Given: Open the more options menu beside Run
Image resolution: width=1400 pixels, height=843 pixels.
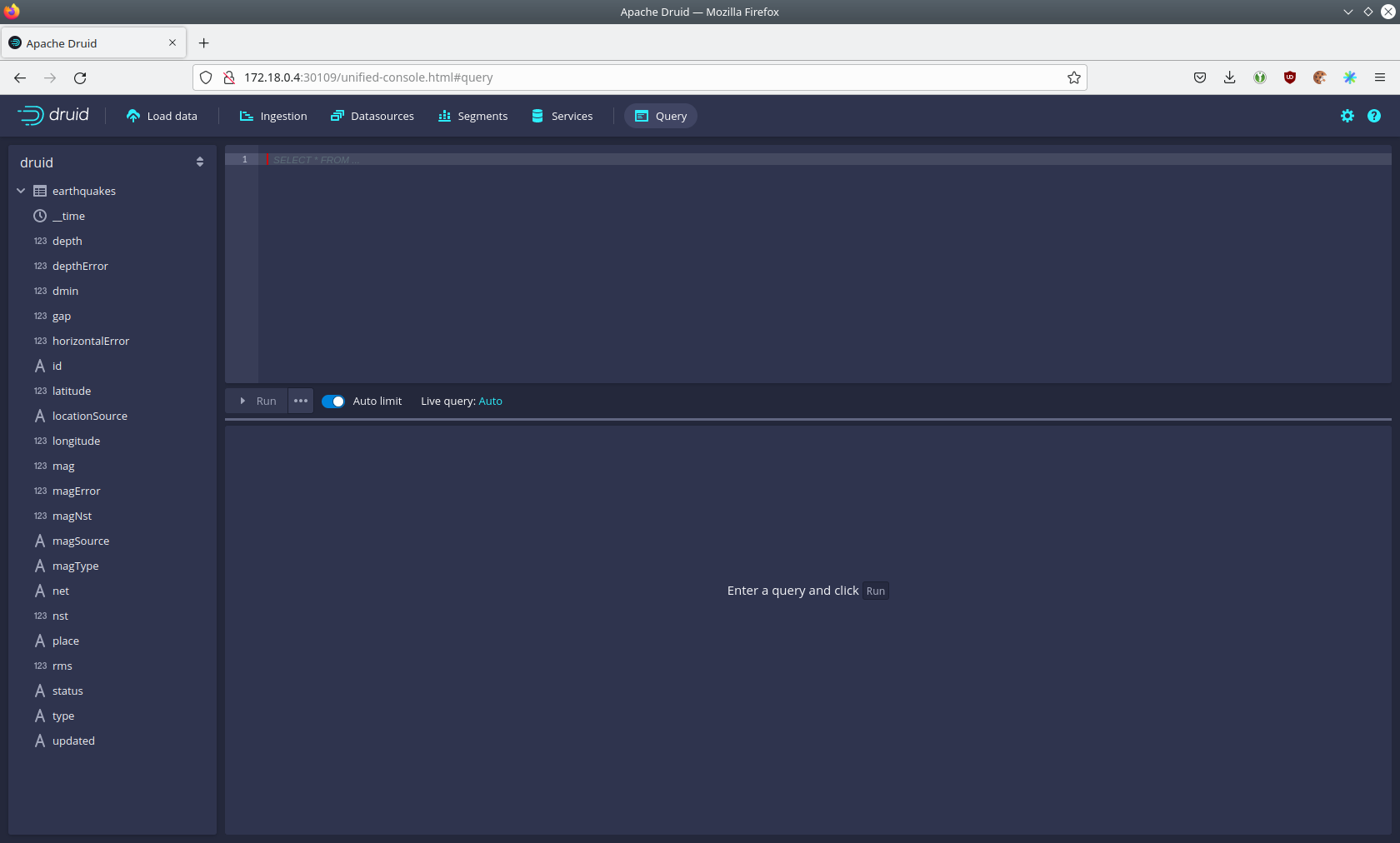Looking at the screenshot, I should 301,402.
